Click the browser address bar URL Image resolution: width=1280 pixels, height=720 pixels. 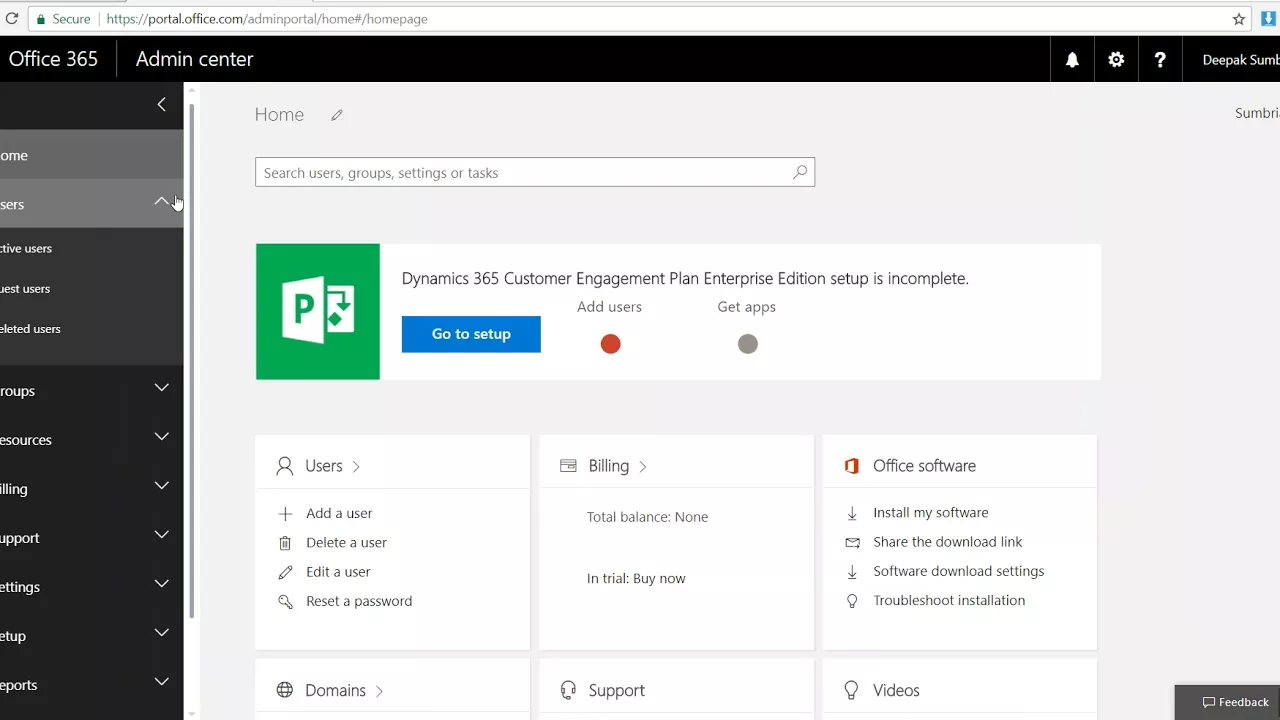[267, 19]
